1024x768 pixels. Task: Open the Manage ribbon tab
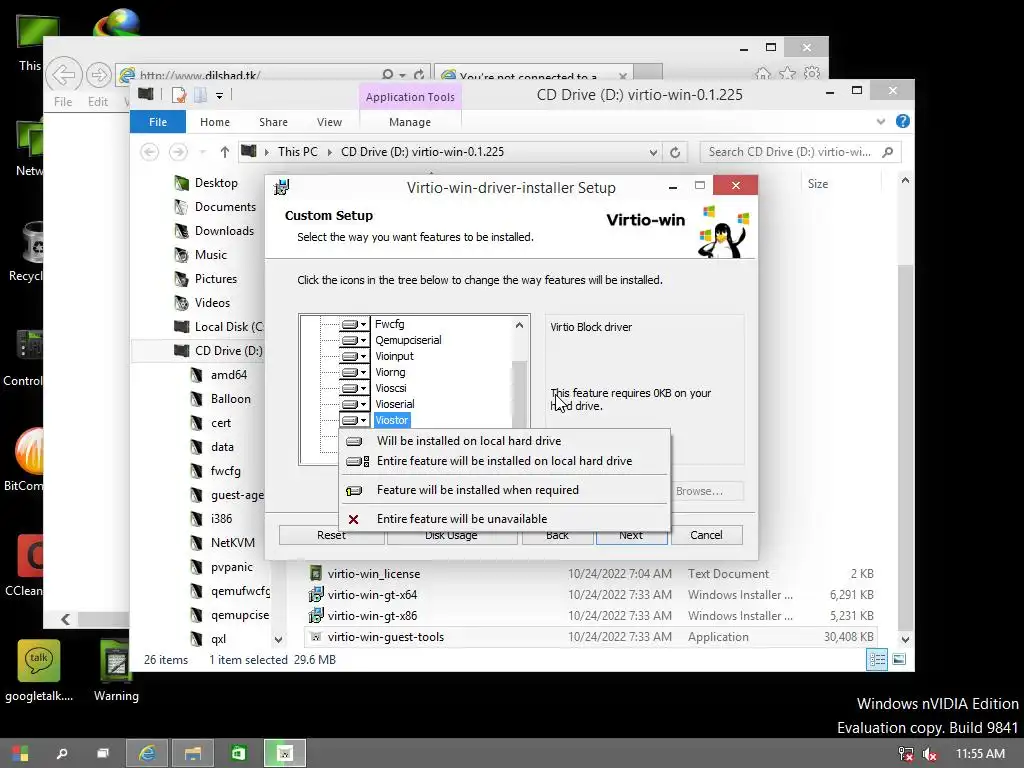(x=409, y=122)
